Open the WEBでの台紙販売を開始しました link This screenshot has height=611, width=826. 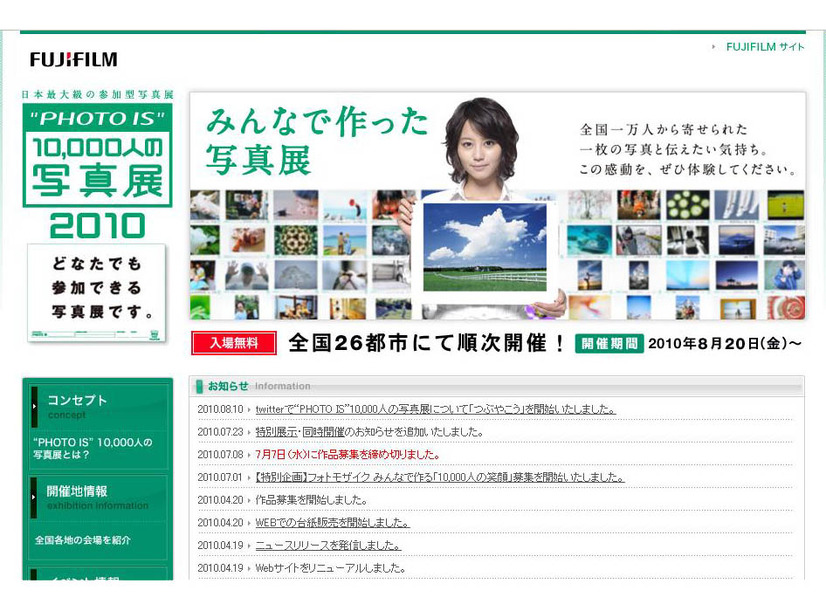click(332, 523)
